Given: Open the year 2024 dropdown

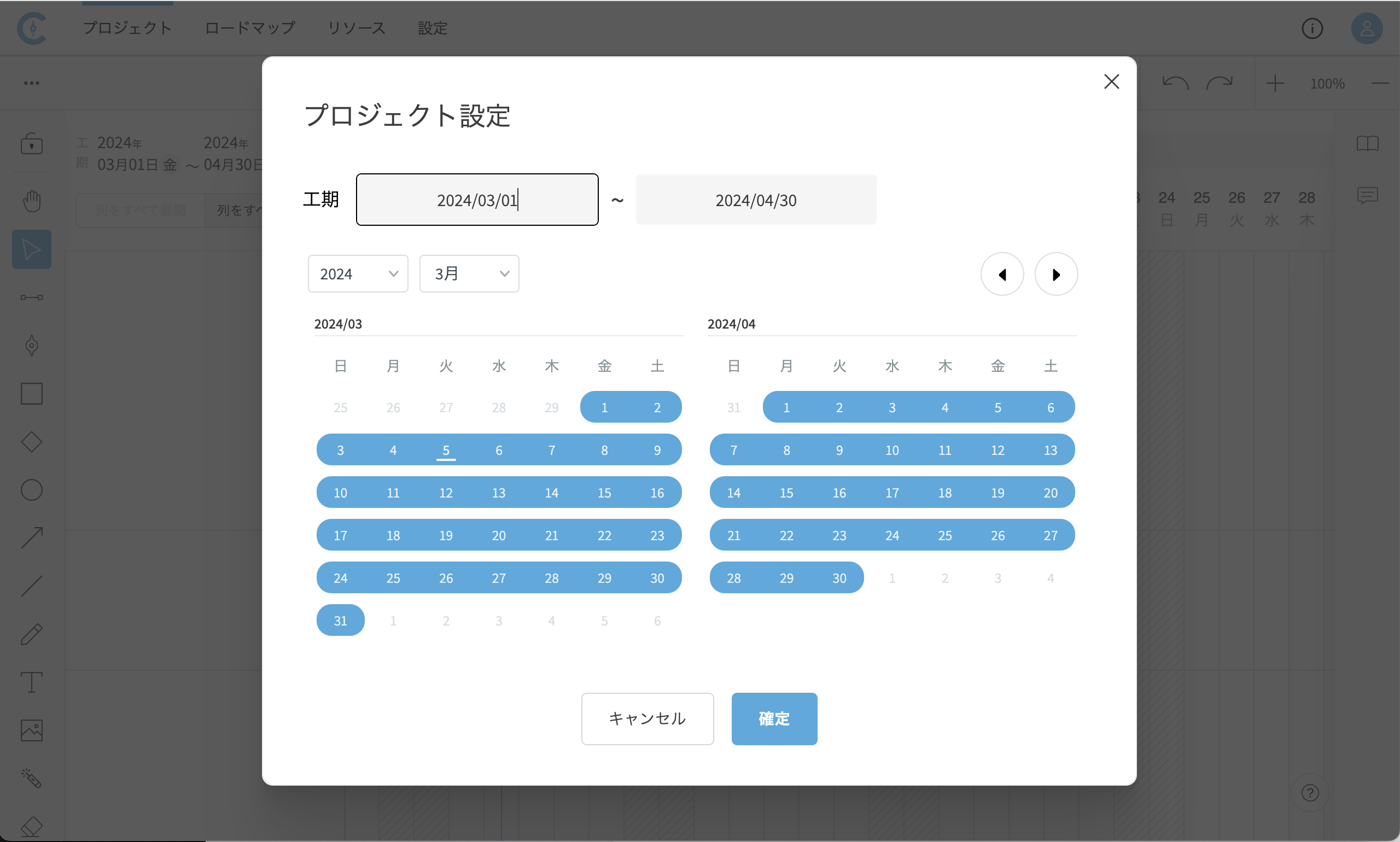Looking at the screenshot, I should 358,274.
